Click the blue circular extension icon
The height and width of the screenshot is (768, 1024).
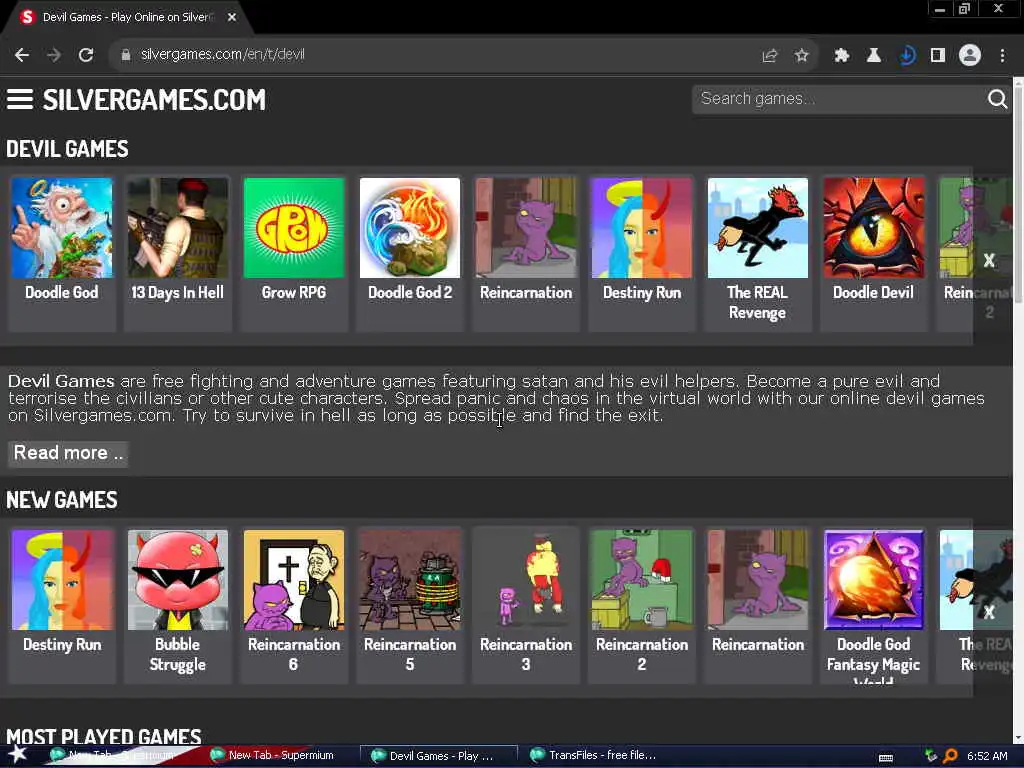click(x=906, y=56)
